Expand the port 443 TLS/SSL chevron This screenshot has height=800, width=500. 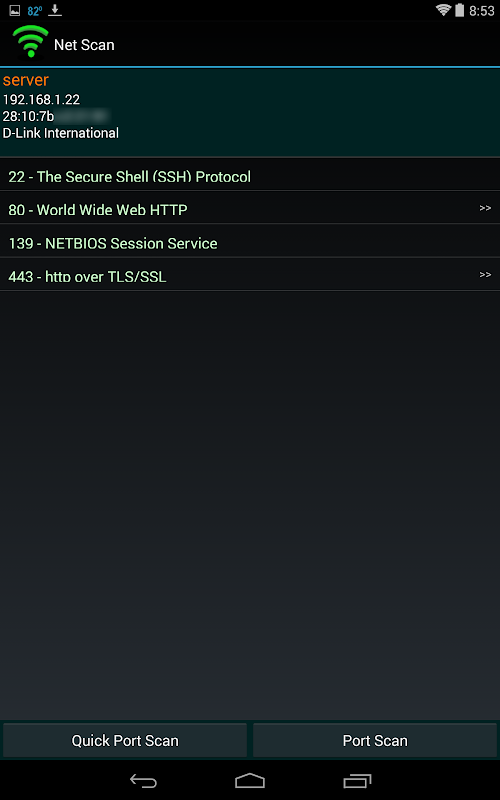[x=485, y=274]
